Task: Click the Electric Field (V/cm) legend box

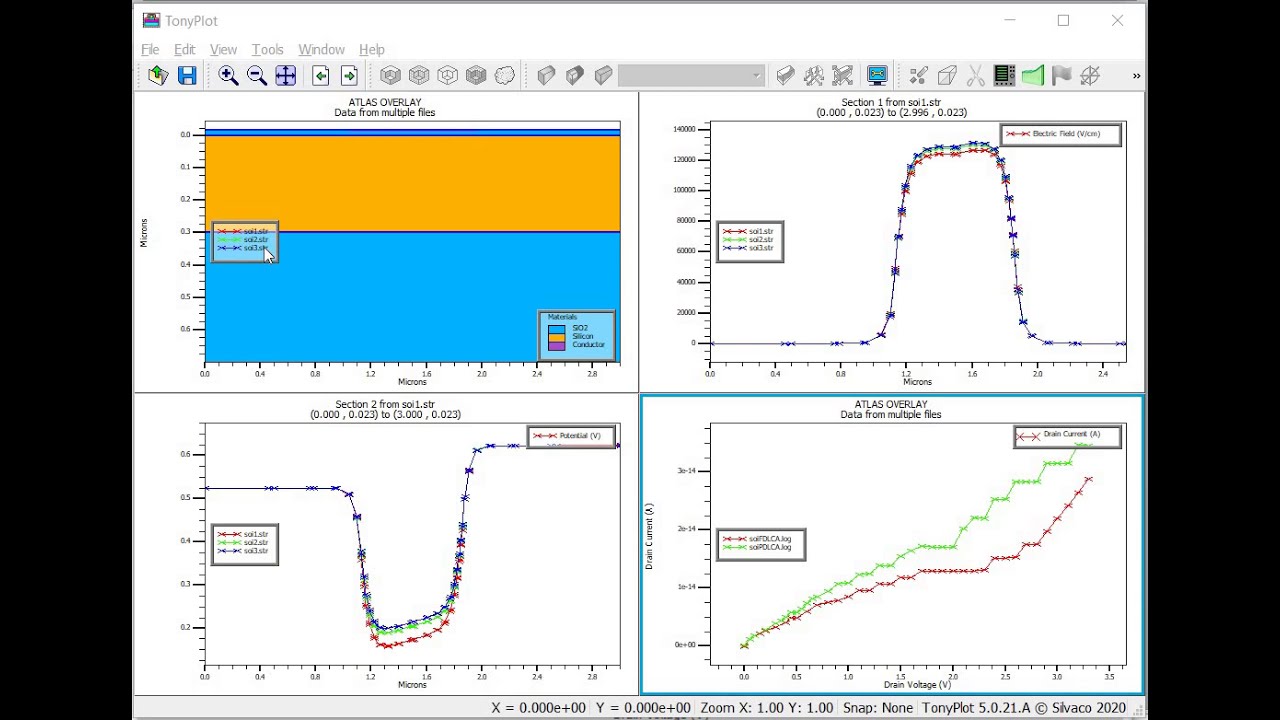Action: 1061,134
